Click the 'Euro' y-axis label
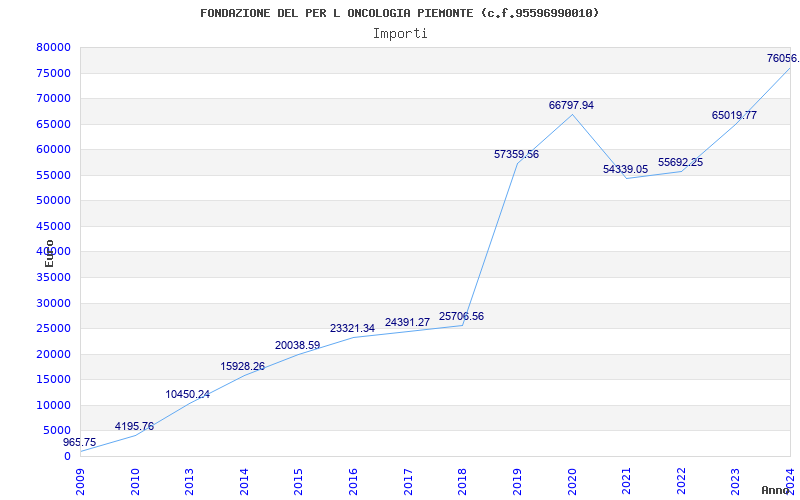800x500 pixels. coord(49,253)
